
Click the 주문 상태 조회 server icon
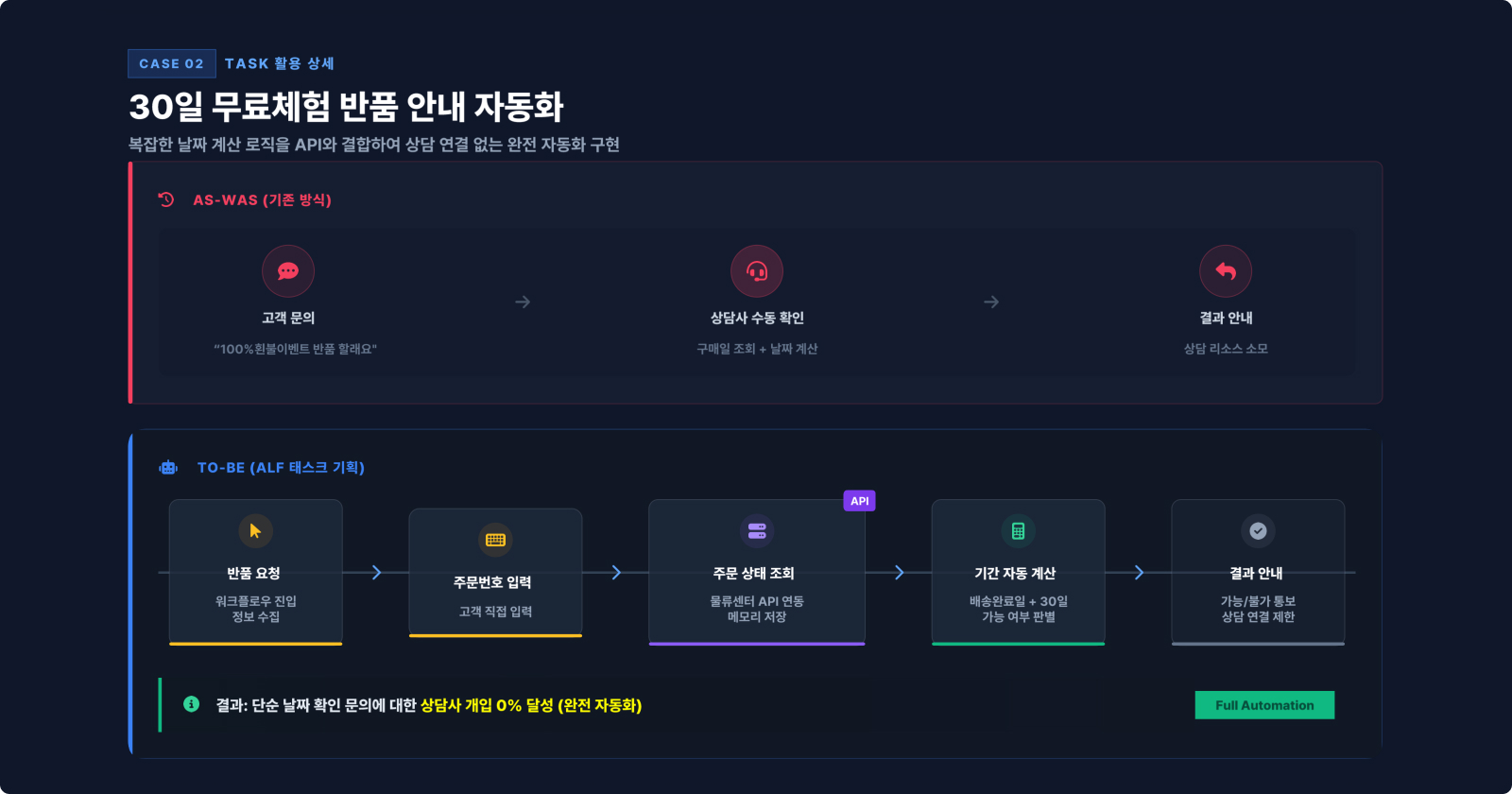point(757,531)
